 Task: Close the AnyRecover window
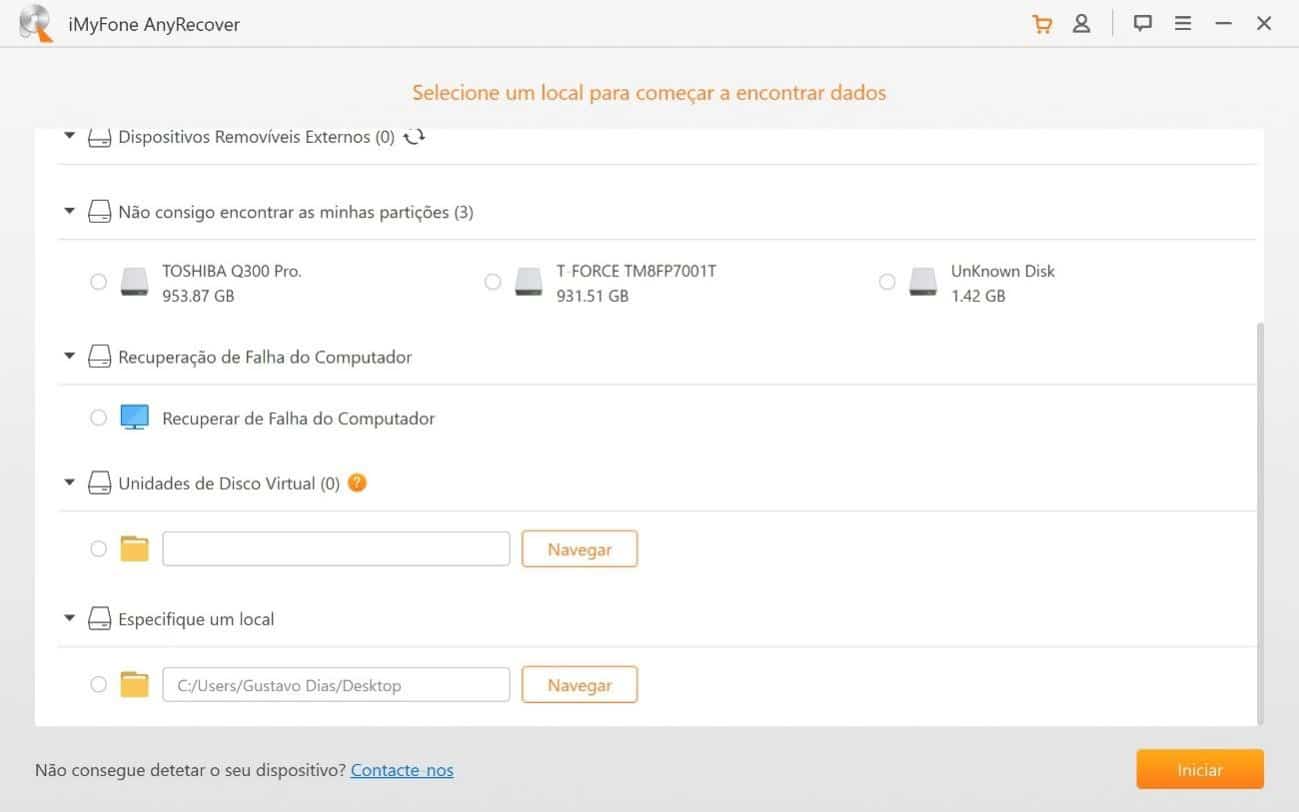click(1264, 24)
